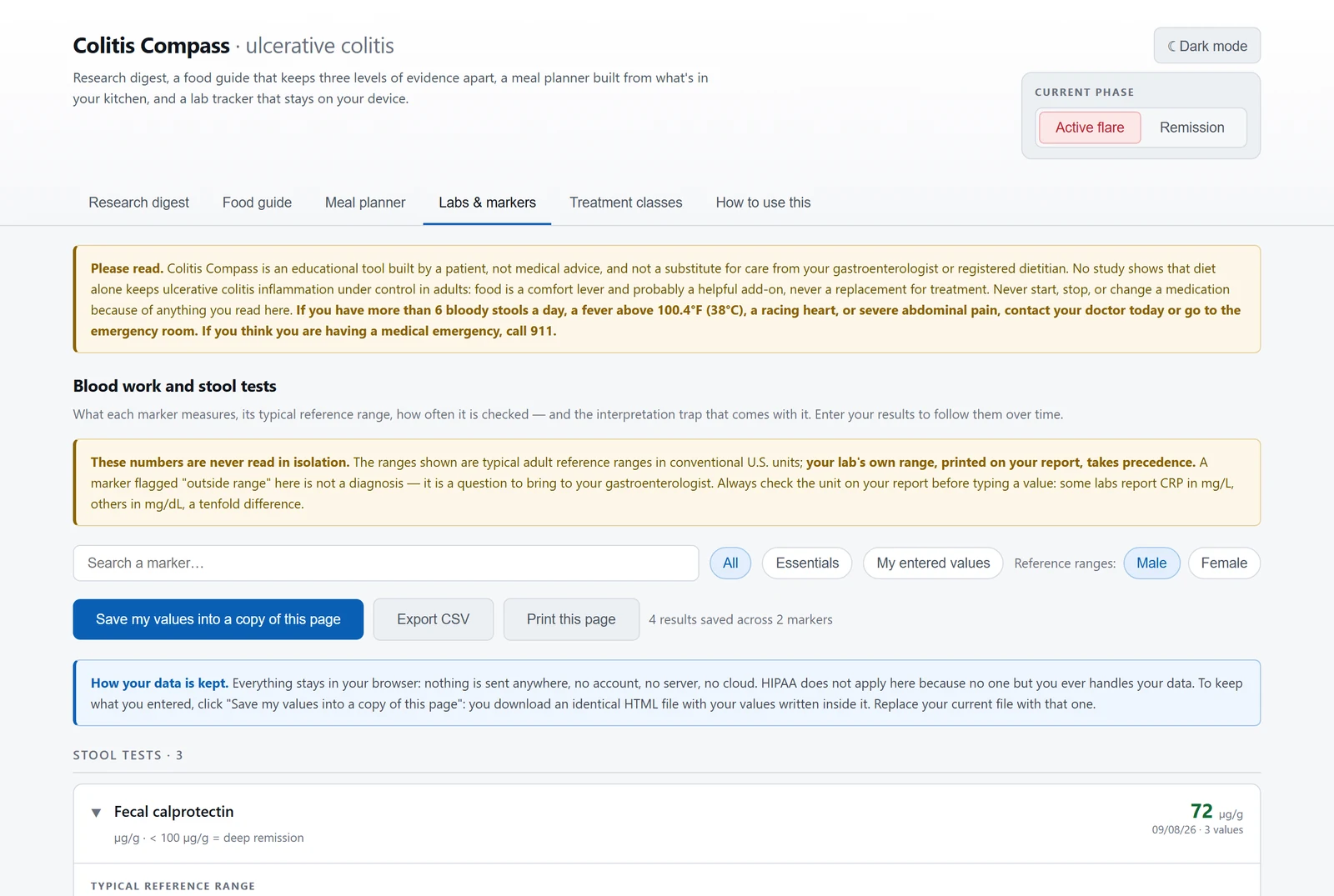Open the Research digest tab
This screenshot has width=1334, height=896.
point(138,203)
